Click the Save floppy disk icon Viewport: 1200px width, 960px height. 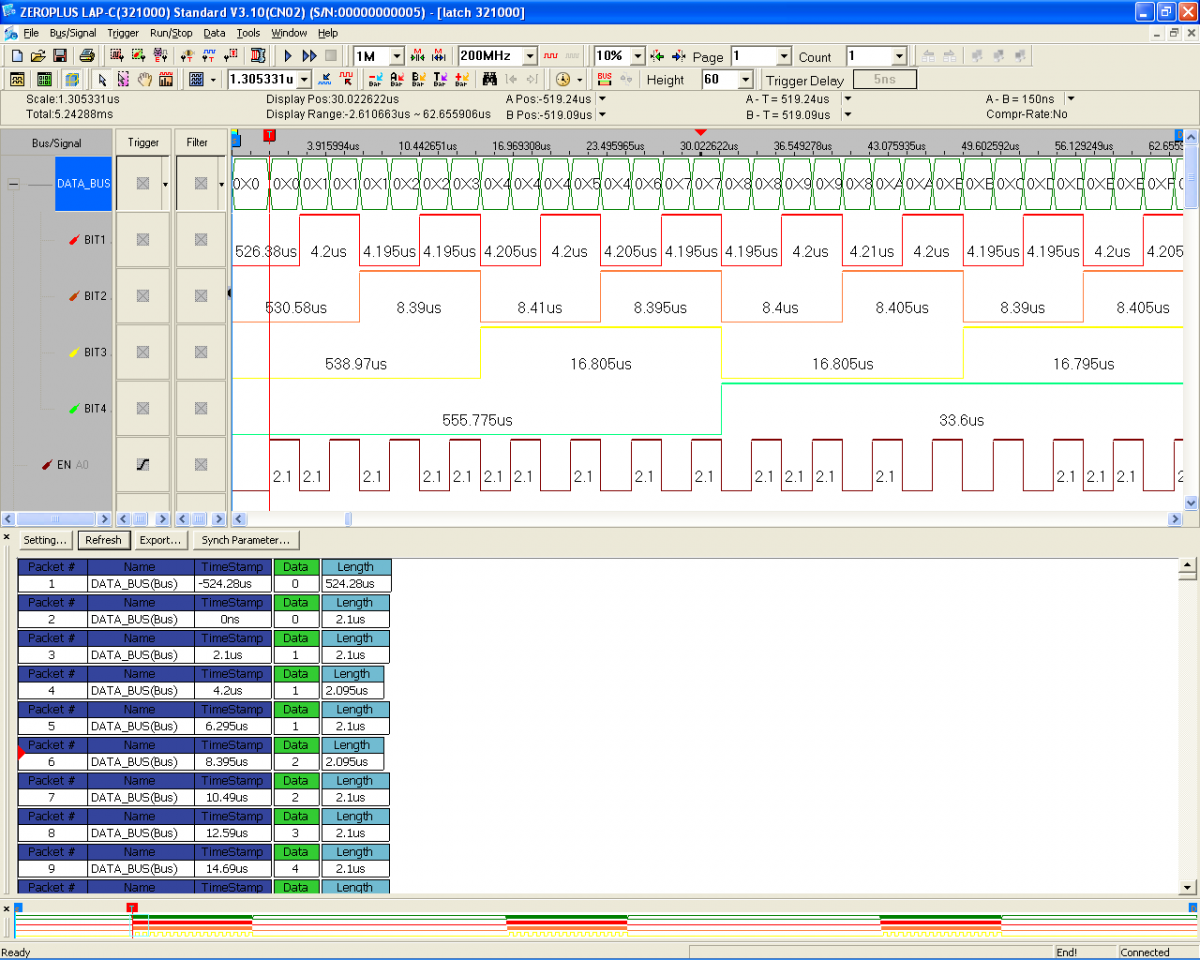tap(59, 56)
